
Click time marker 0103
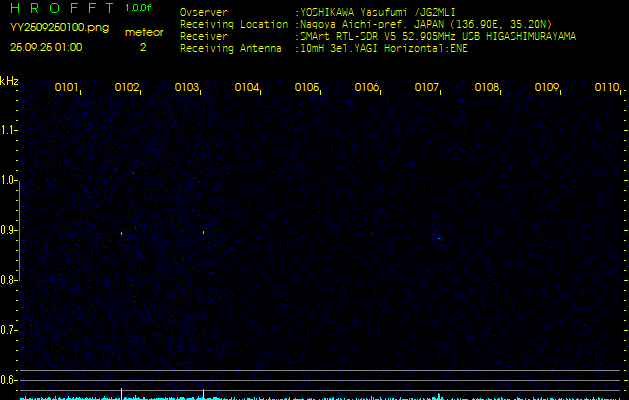187,87
